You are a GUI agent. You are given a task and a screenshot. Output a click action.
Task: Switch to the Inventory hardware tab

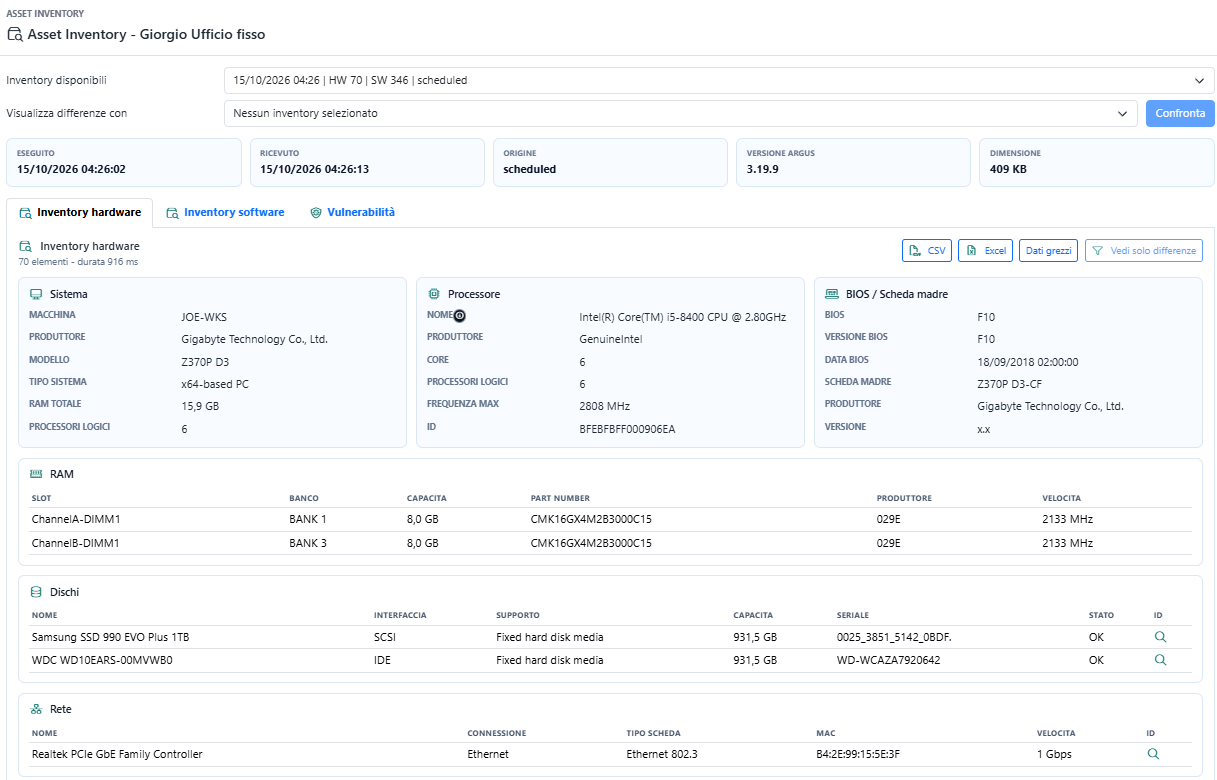tap(80, 212)
